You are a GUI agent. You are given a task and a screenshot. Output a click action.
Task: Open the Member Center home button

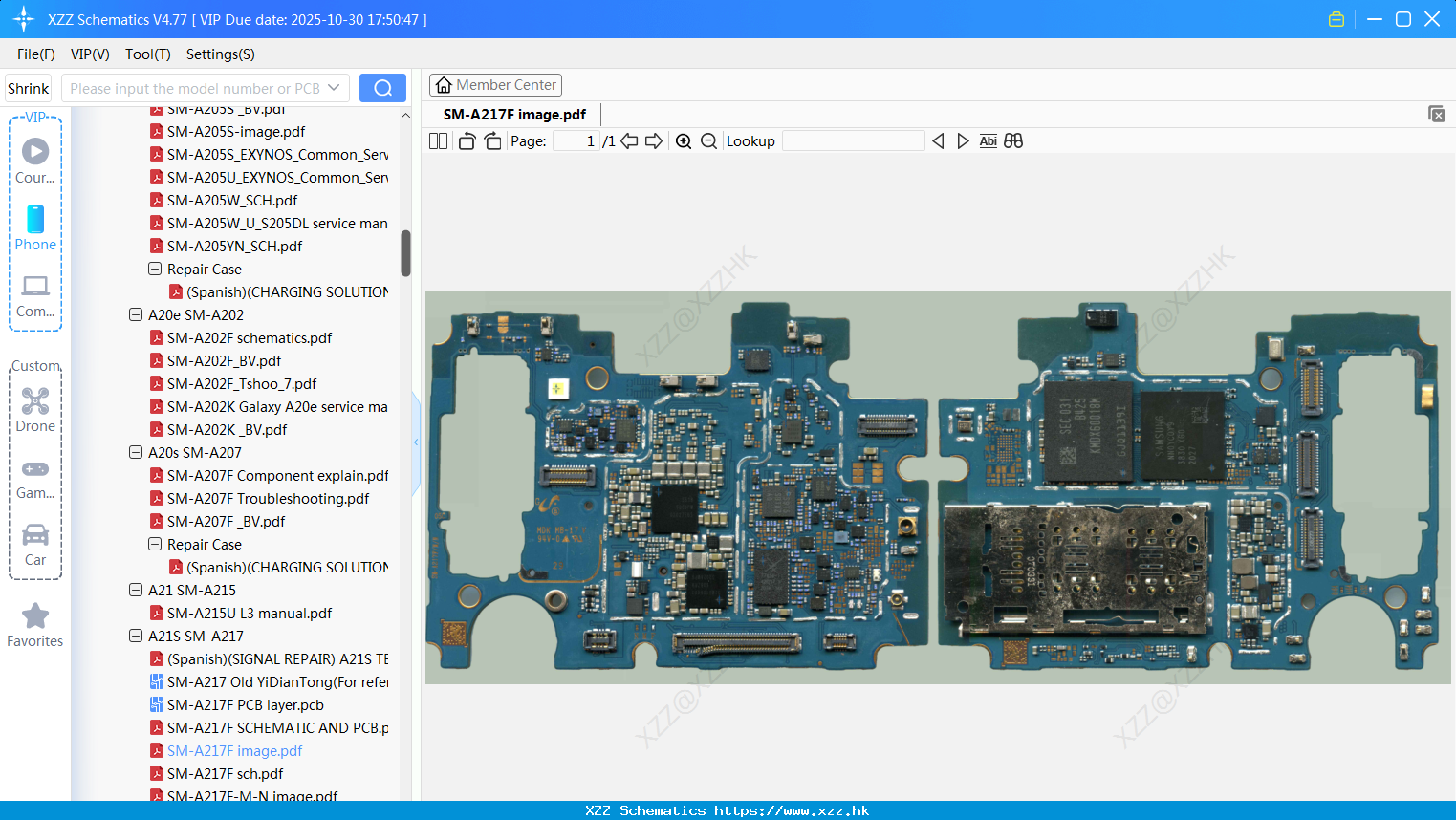495,85
